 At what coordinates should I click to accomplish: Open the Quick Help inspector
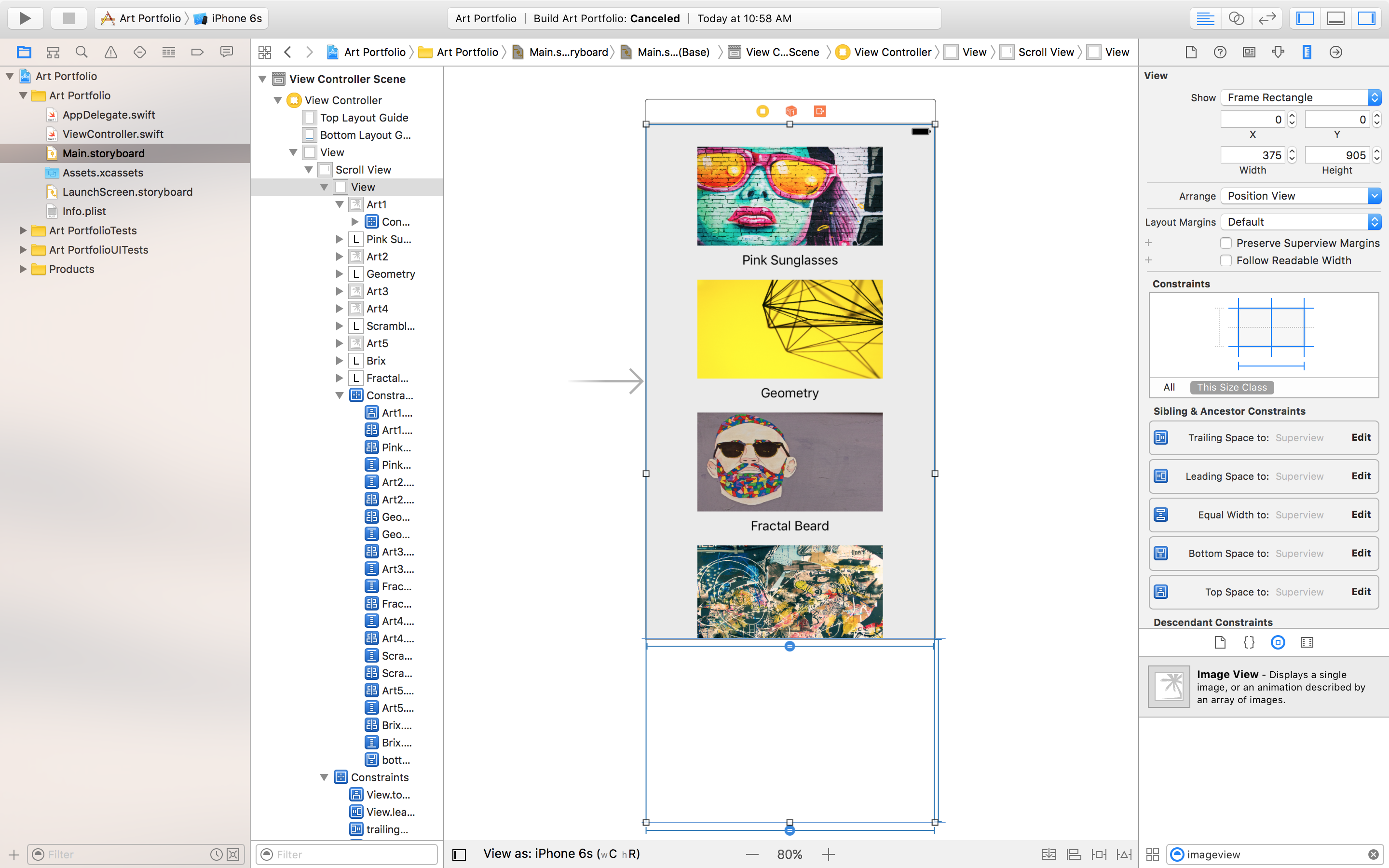click(x=1220, y=52)
